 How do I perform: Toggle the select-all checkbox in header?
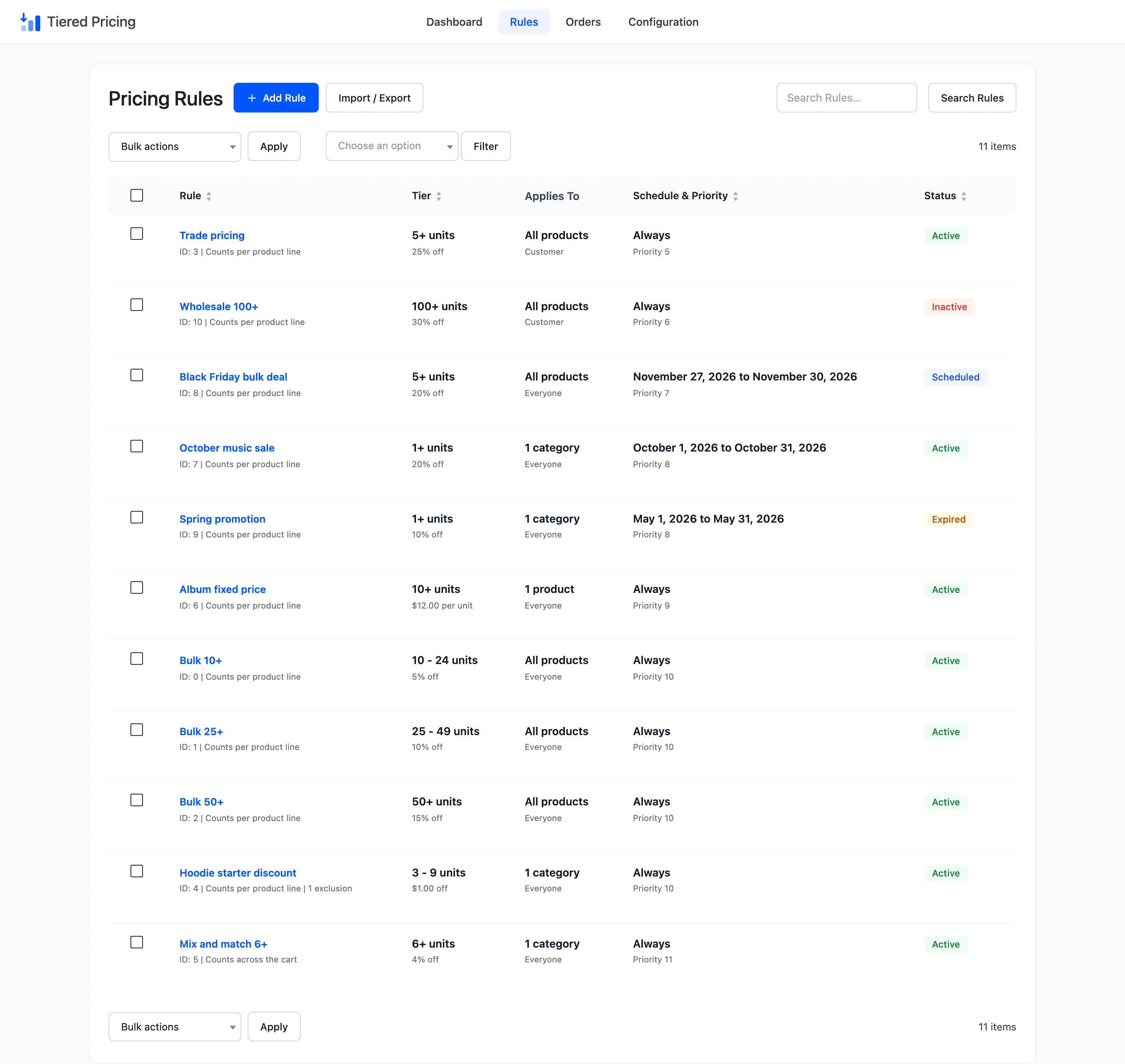[137, 196]
